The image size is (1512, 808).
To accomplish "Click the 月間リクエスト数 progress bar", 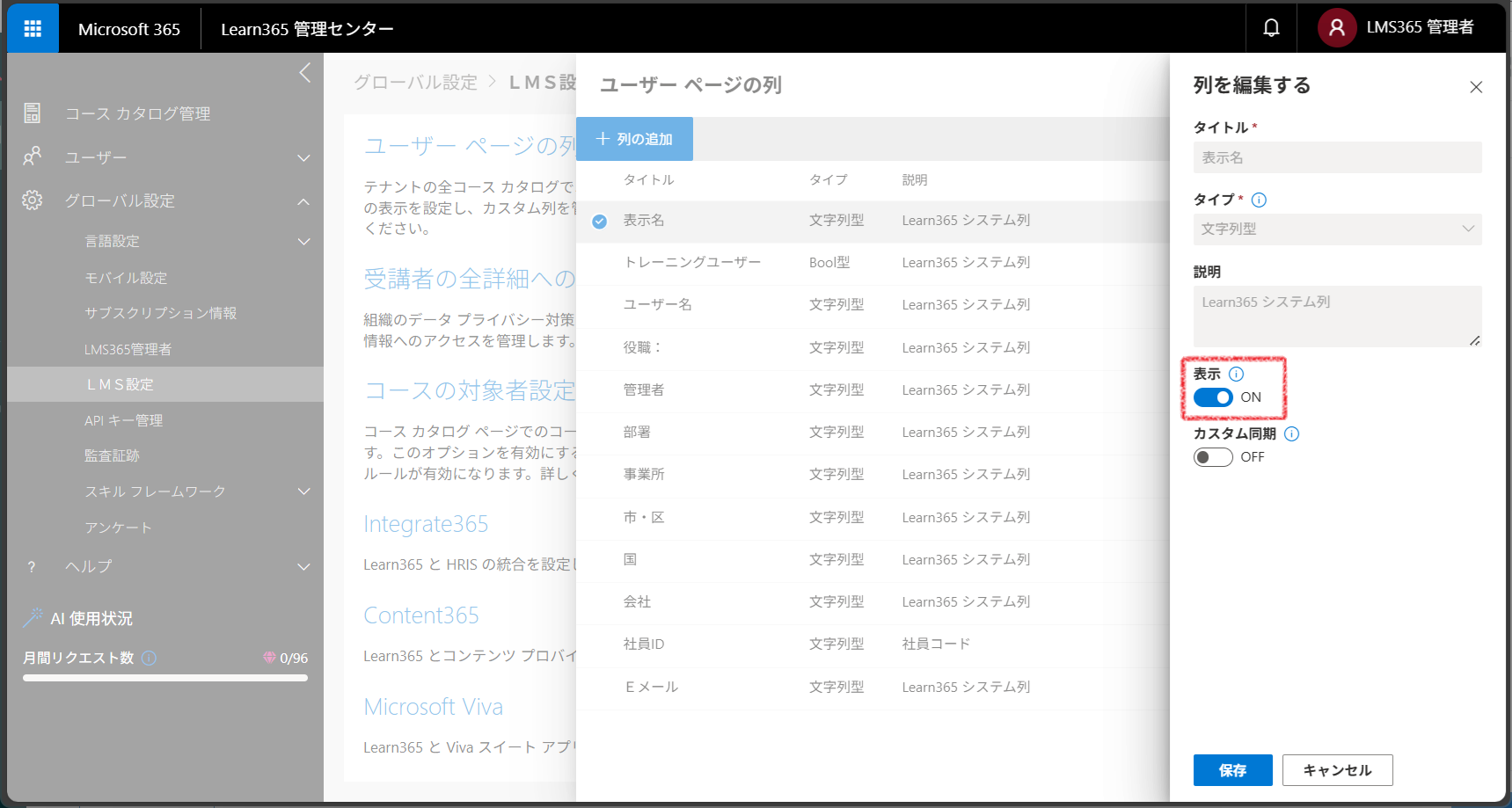I will tap(165, 678).
